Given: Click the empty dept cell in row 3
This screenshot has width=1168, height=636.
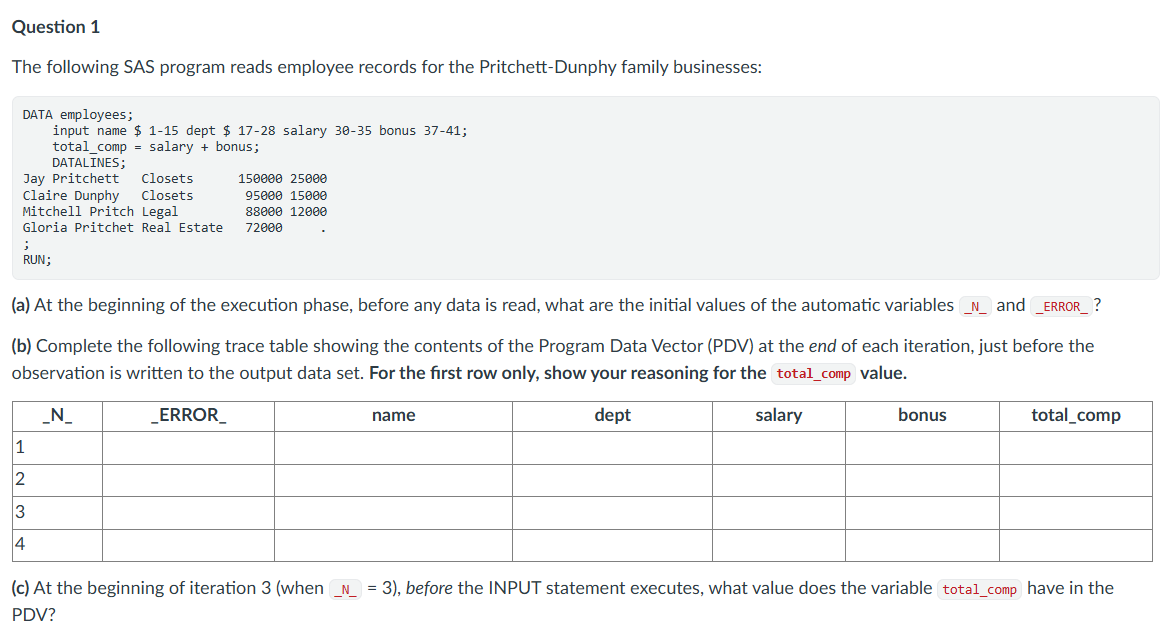Looking at the screenshot, I should (x=612, y=513).
